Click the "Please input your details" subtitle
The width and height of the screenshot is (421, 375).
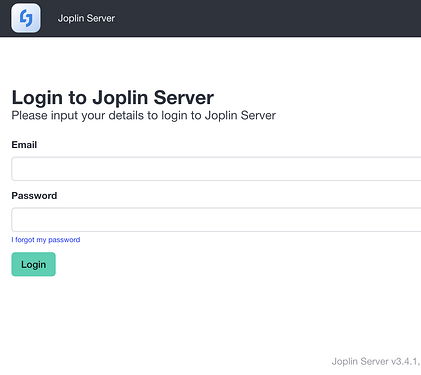pos(144,115)
